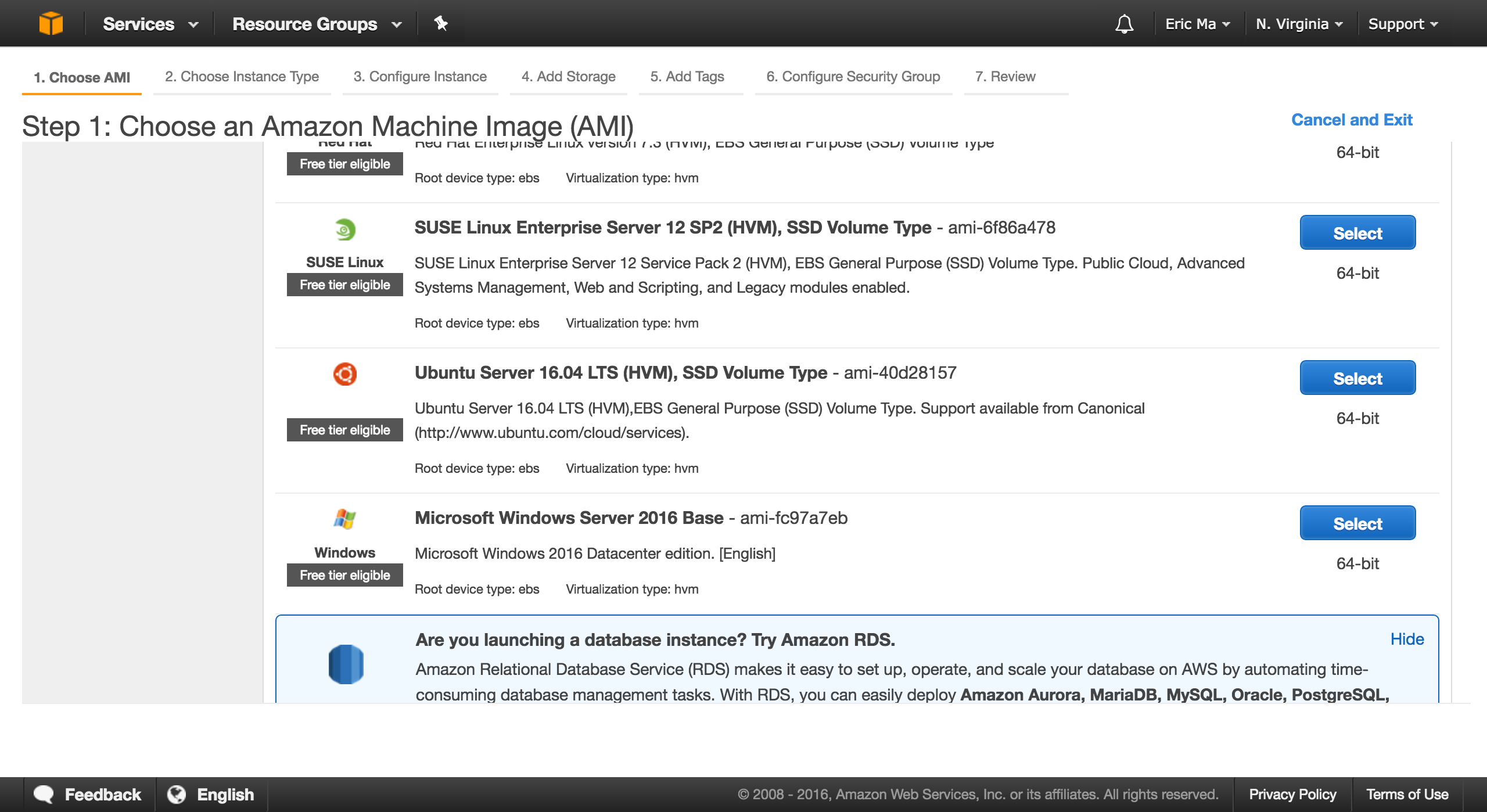Click the Amazon RDS database icon
This screenshot has width=1487, height=812.
coord(346,664)
